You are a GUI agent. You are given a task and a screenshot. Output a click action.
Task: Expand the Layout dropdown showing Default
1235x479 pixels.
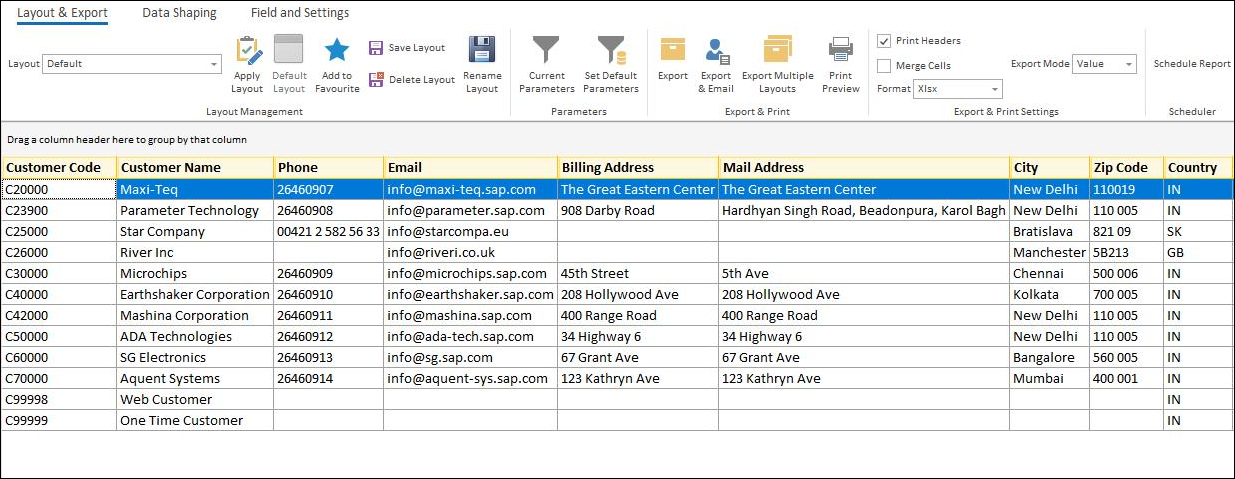pos(214,64)
